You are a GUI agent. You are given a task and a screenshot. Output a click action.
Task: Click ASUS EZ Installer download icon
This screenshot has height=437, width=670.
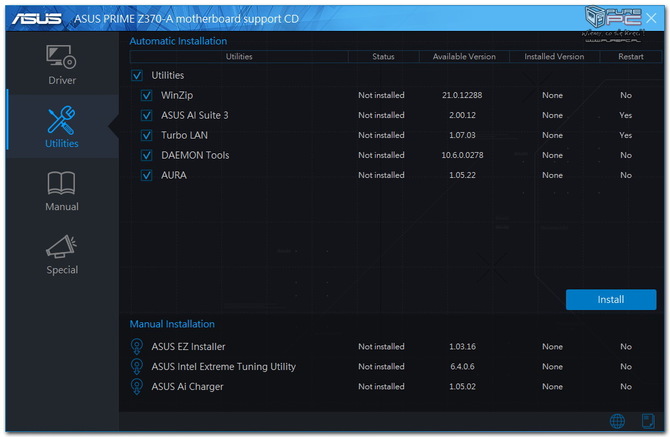137,346
